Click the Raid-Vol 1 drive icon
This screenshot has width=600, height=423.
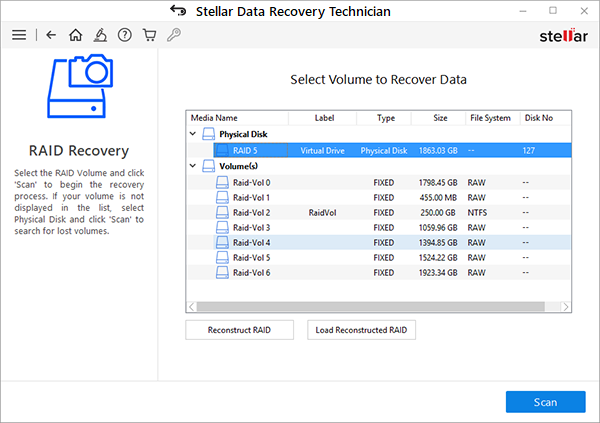coord(222,198)
